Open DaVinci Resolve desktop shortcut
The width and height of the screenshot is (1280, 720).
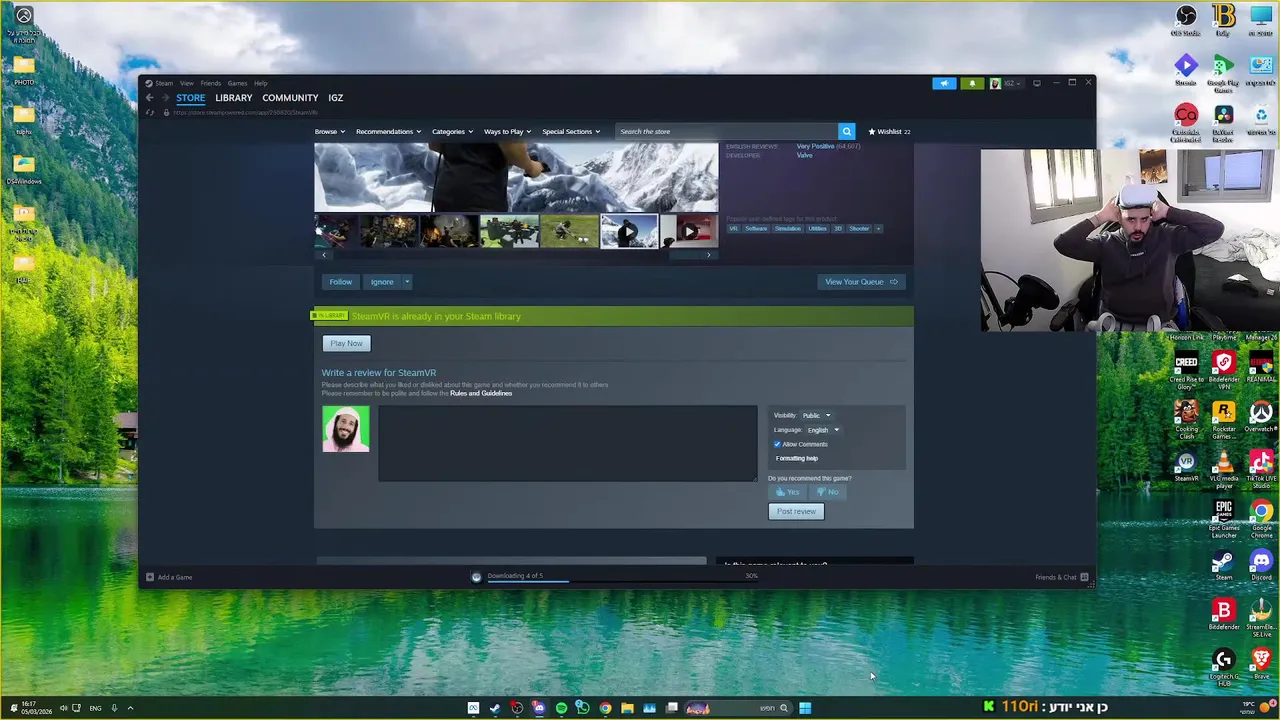[x=1223, y=121]
